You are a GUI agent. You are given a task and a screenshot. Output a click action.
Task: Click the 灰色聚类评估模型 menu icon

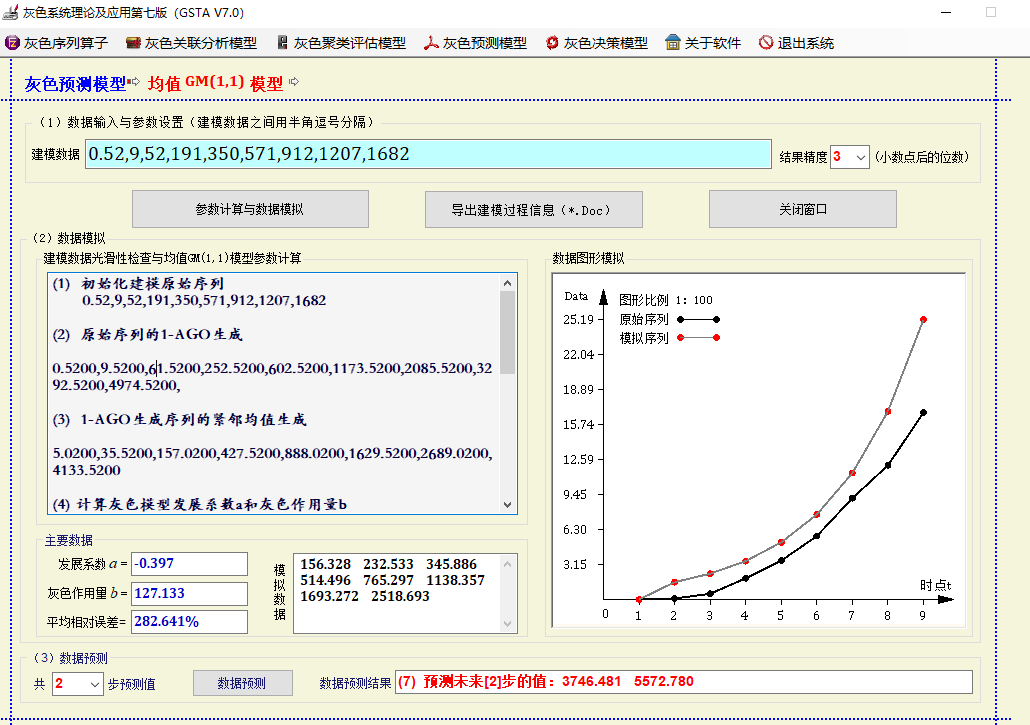tap(282, 43)
